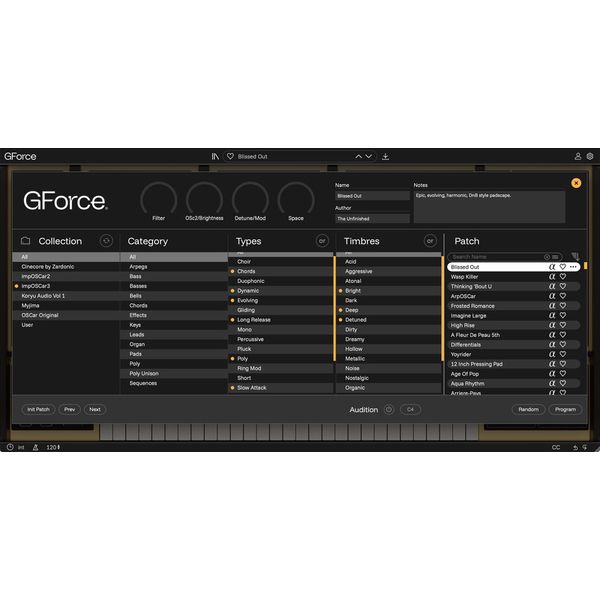600x600 pixels.
Task: Click the patch list sort filter icon
Action: tap(575, 256)
